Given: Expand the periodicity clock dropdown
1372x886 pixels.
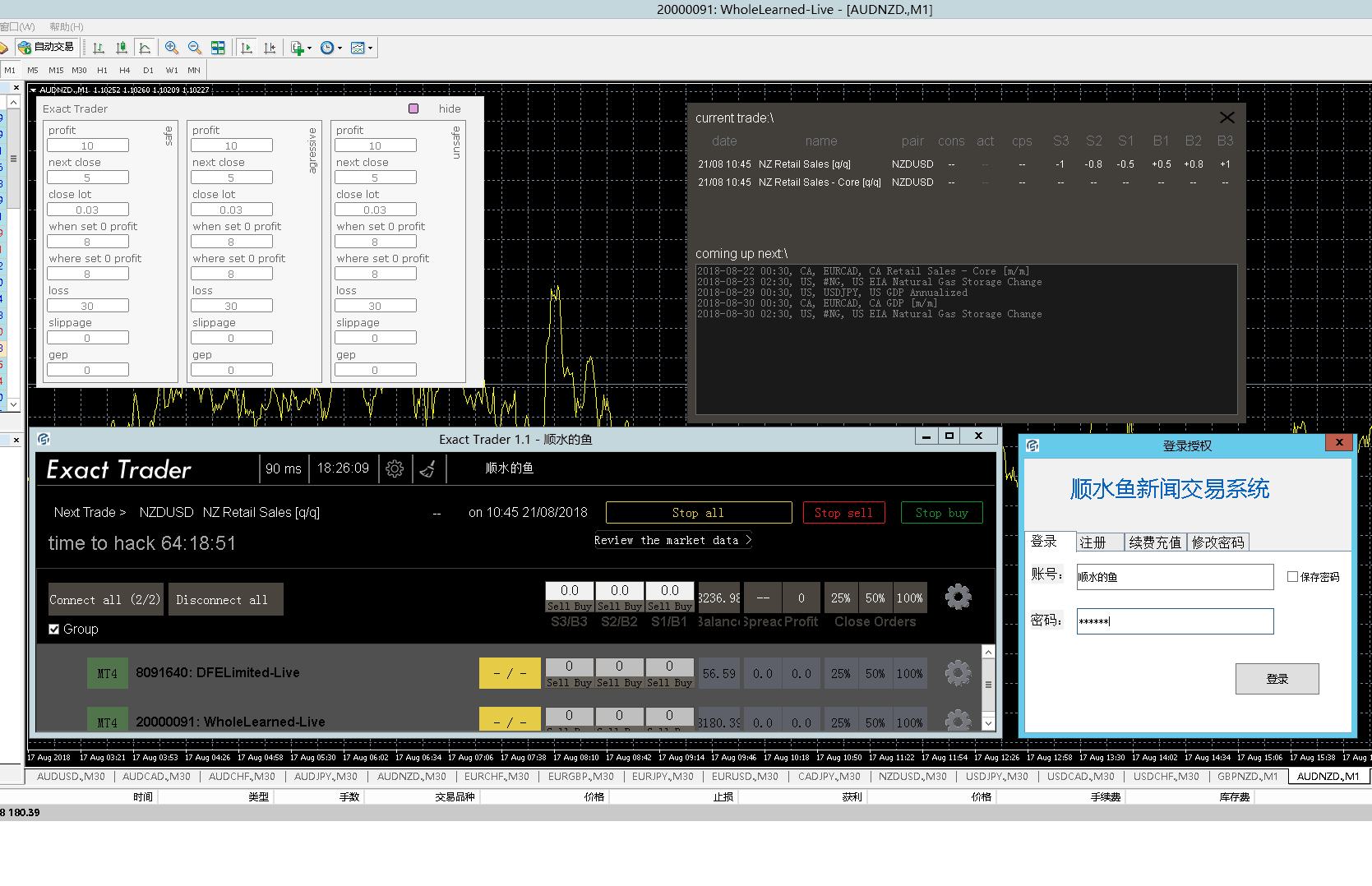Looking at the screenshot, I should pyautogui.click(x=340, y=48).
